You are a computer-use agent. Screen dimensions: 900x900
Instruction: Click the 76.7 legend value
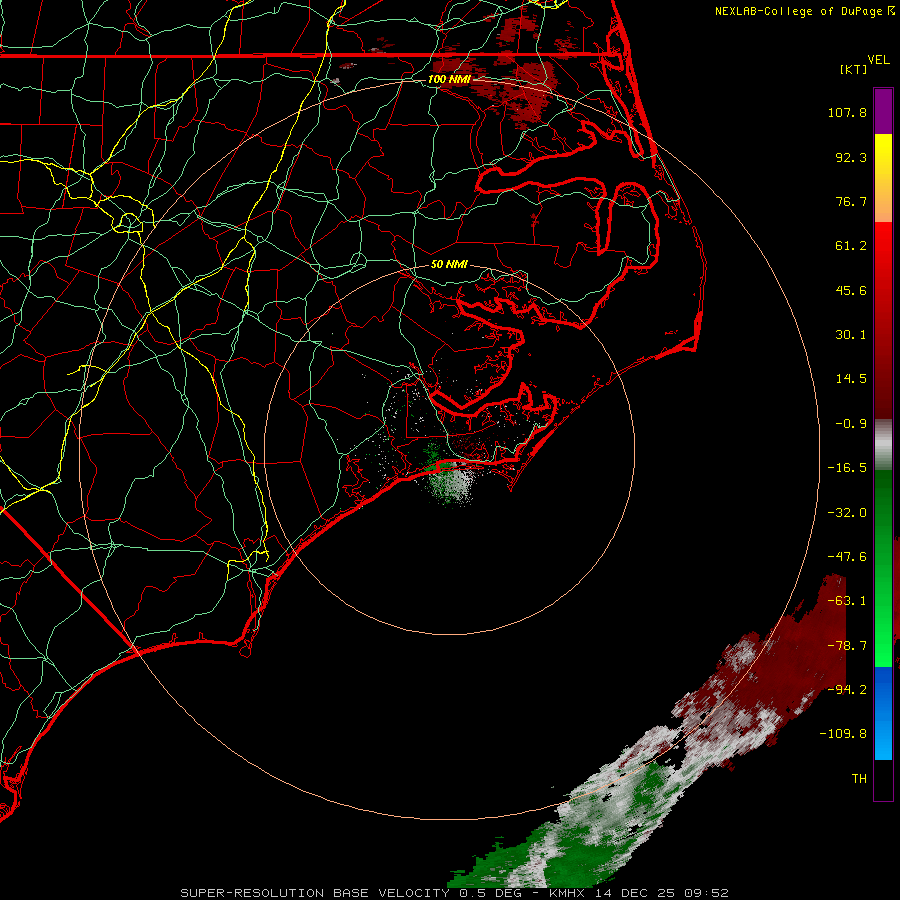[x=851, y=201]
